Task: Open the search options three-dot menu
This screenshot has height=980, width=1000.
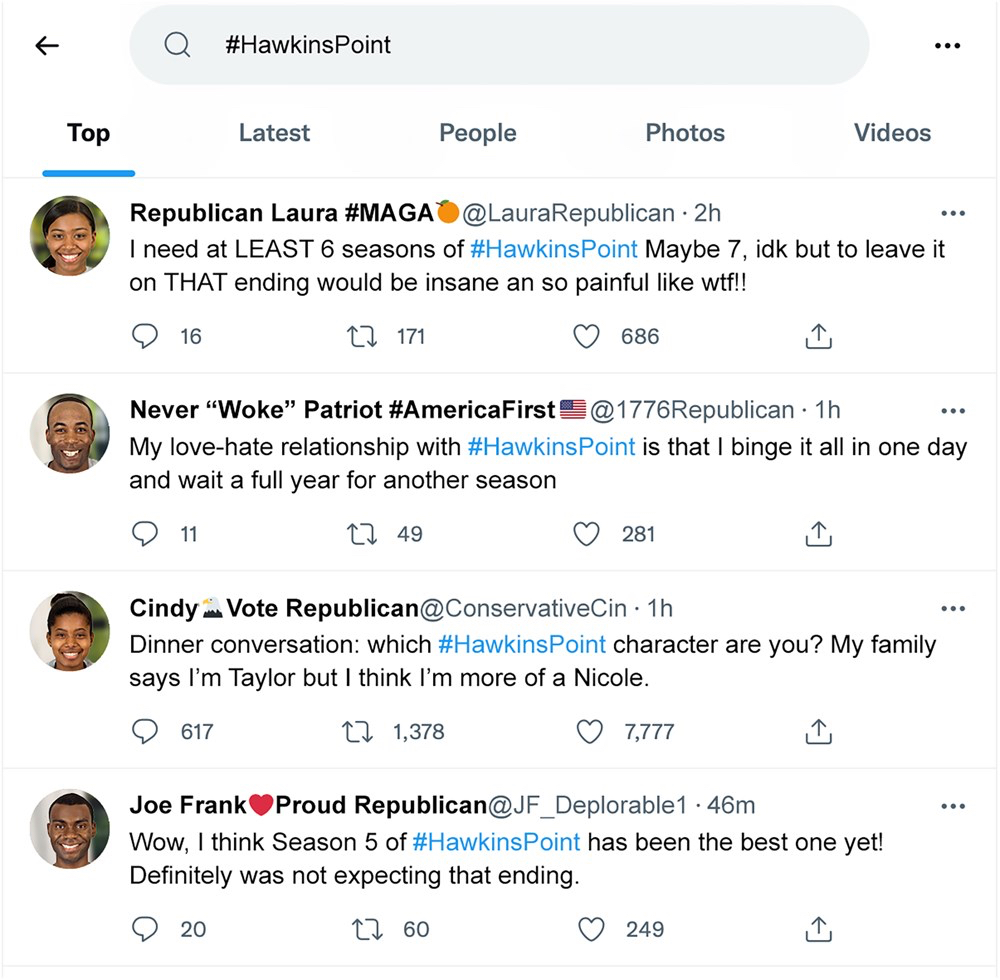Action: click(x=946, y=45)
